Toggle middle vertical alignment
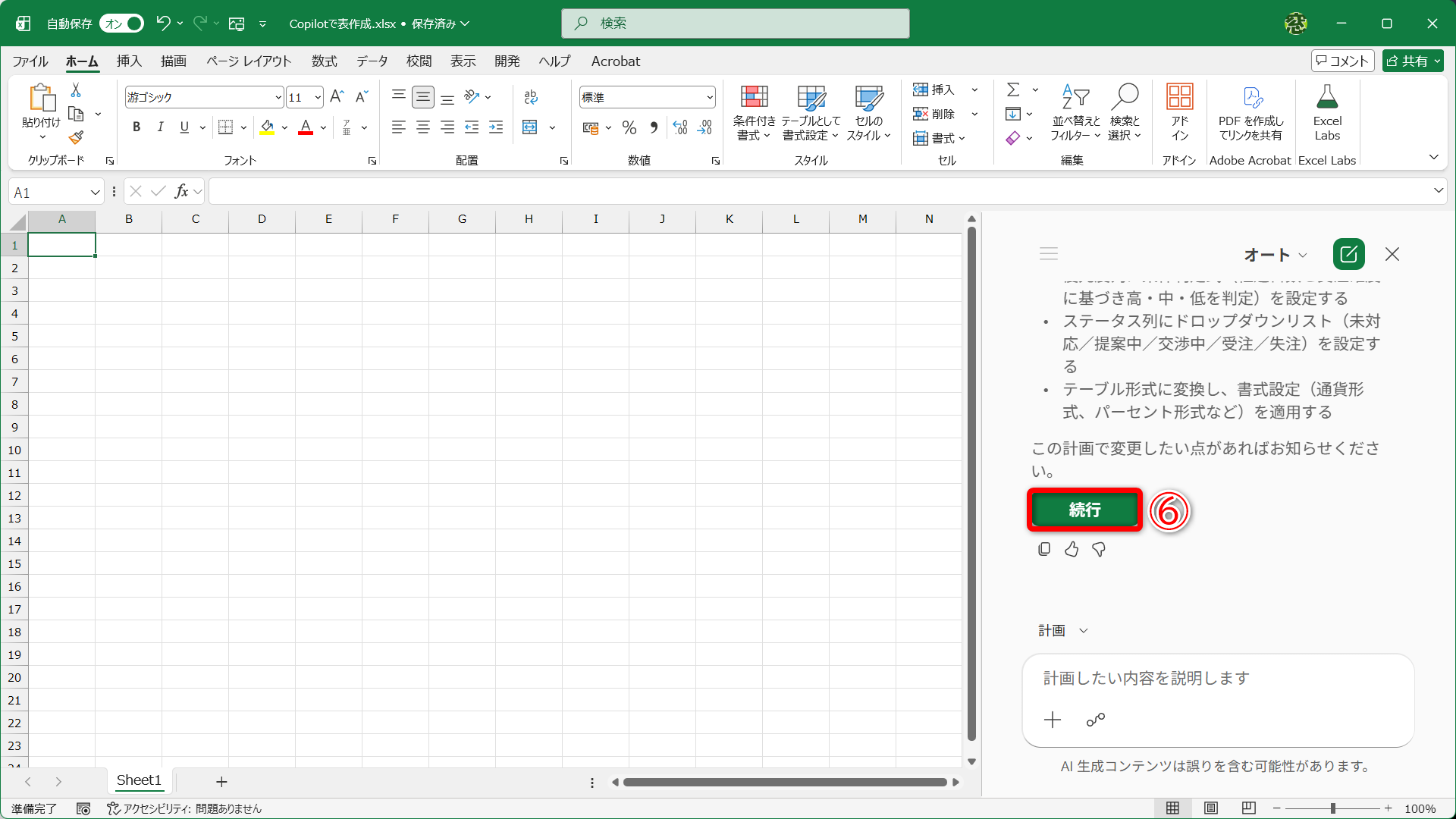 click(423, 96)
